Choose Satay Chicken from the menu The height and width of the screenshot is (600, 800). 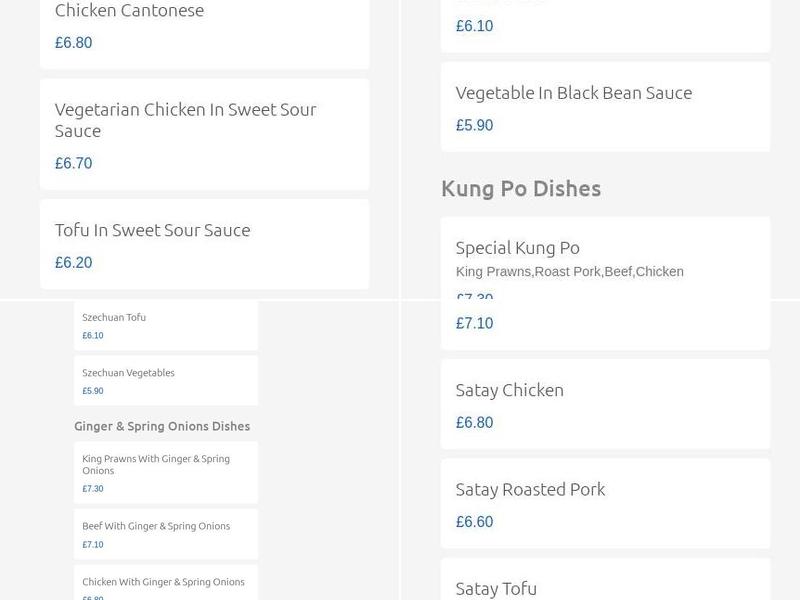pos(508,390)
